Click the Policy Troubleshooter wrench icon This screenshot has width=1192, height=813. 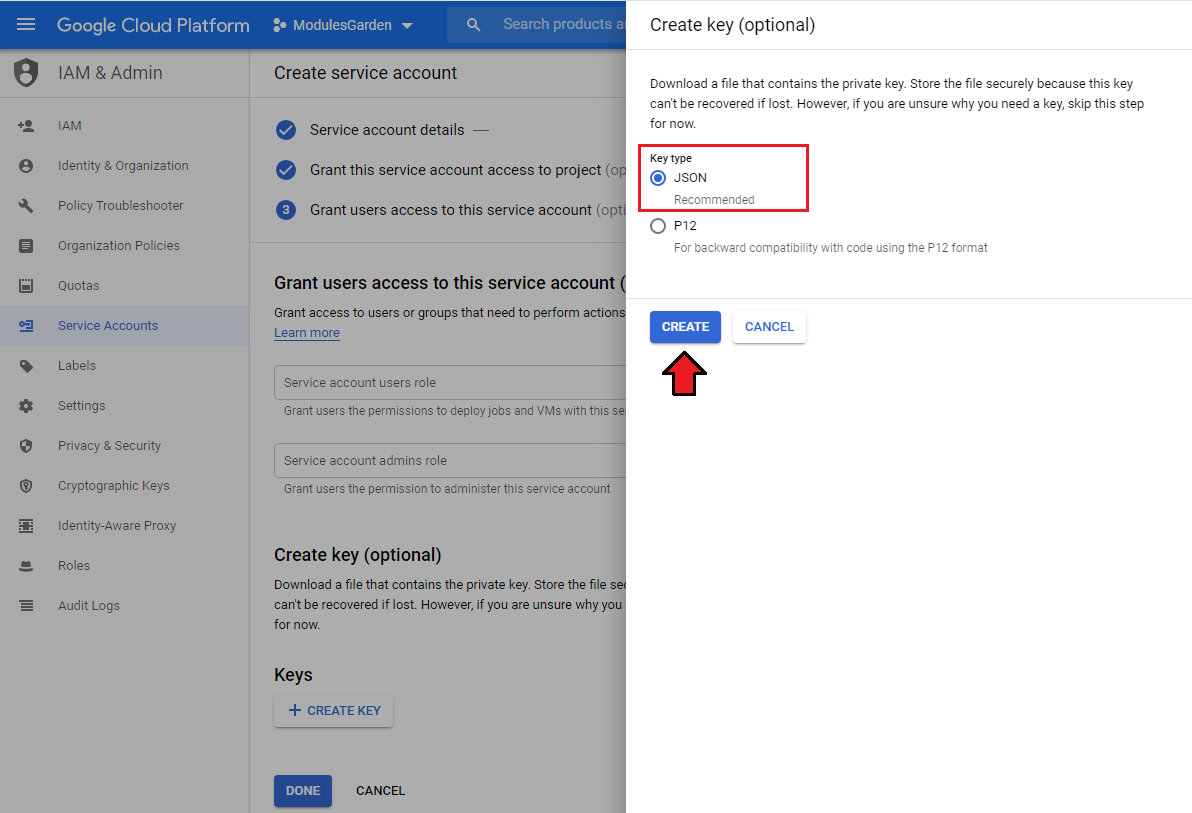coord(26,205)
